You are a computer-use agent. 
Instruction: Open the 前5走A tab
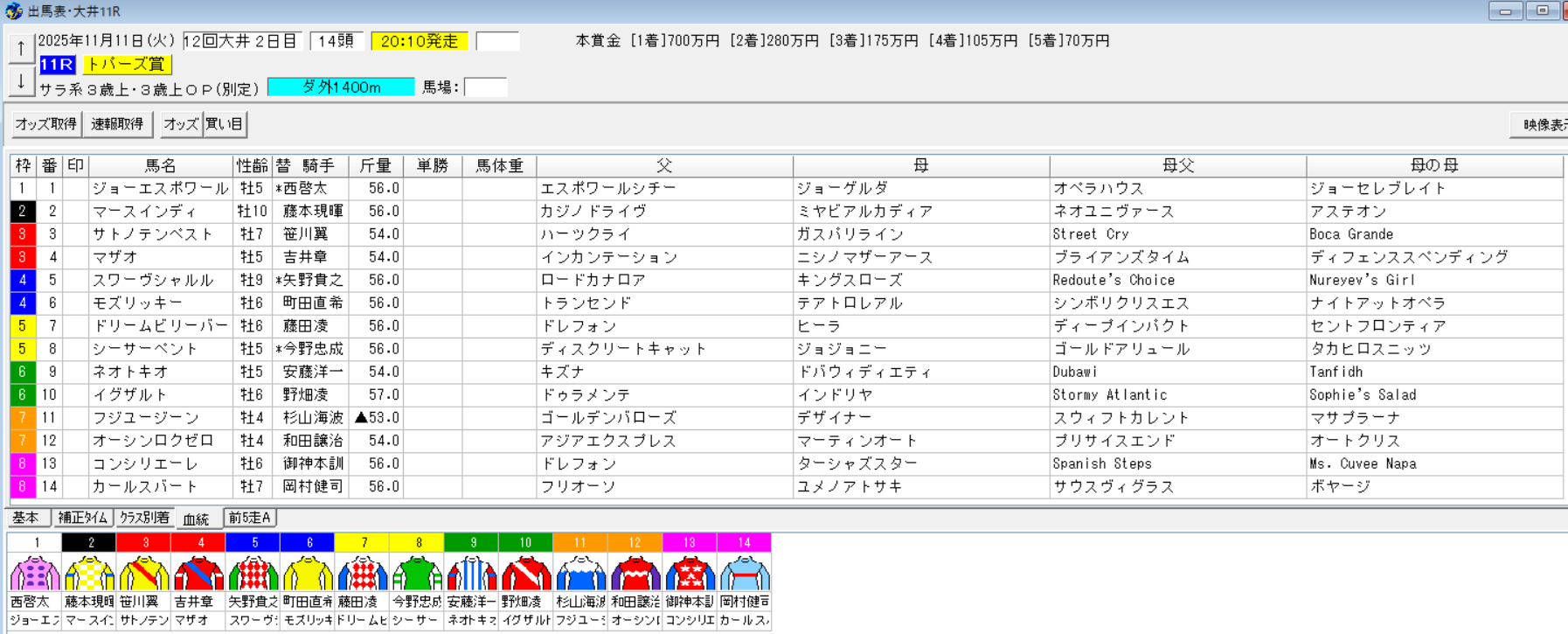250,518
